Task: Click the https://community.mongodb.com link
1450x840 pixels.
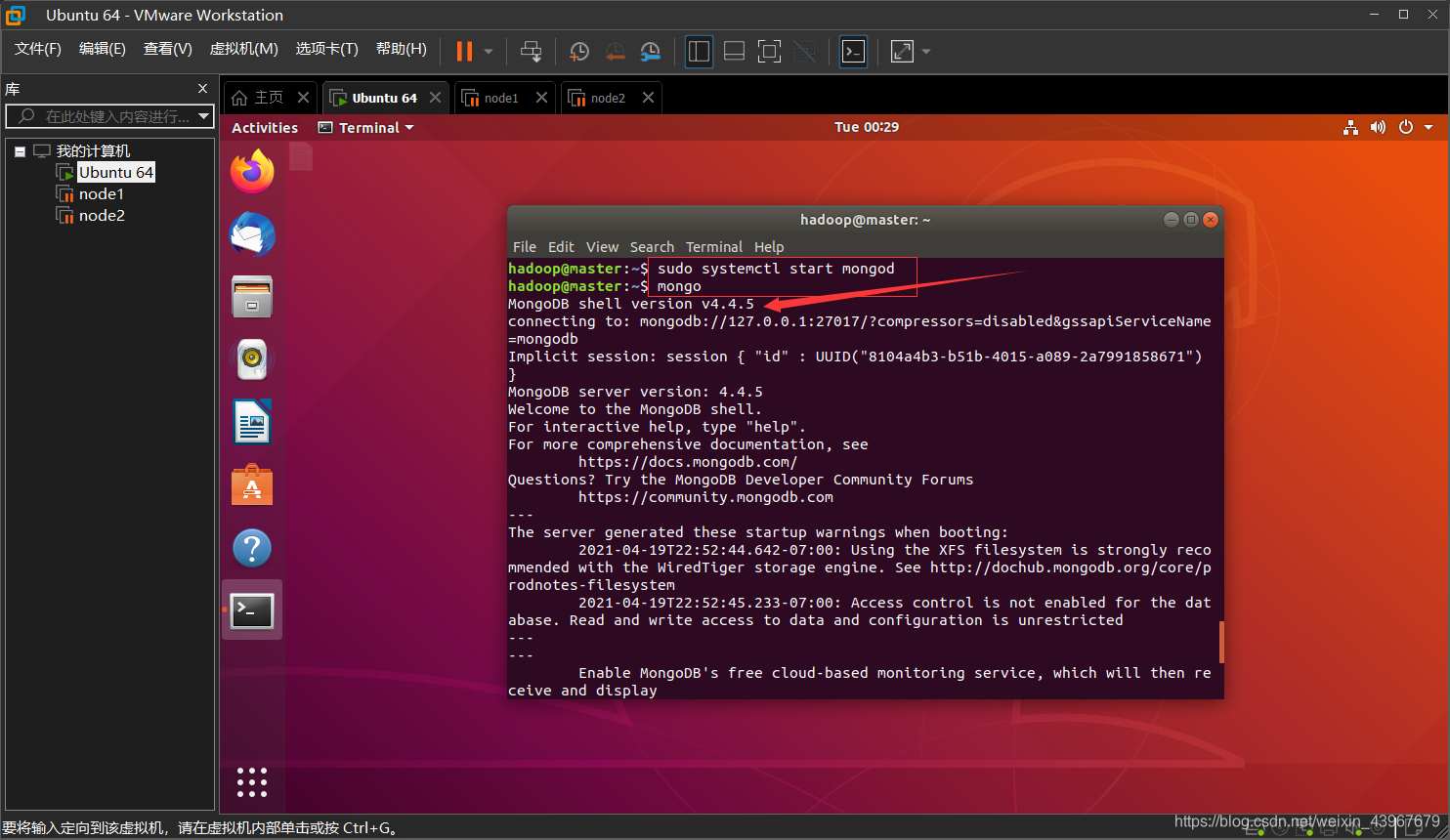Action: pos(705,497)
